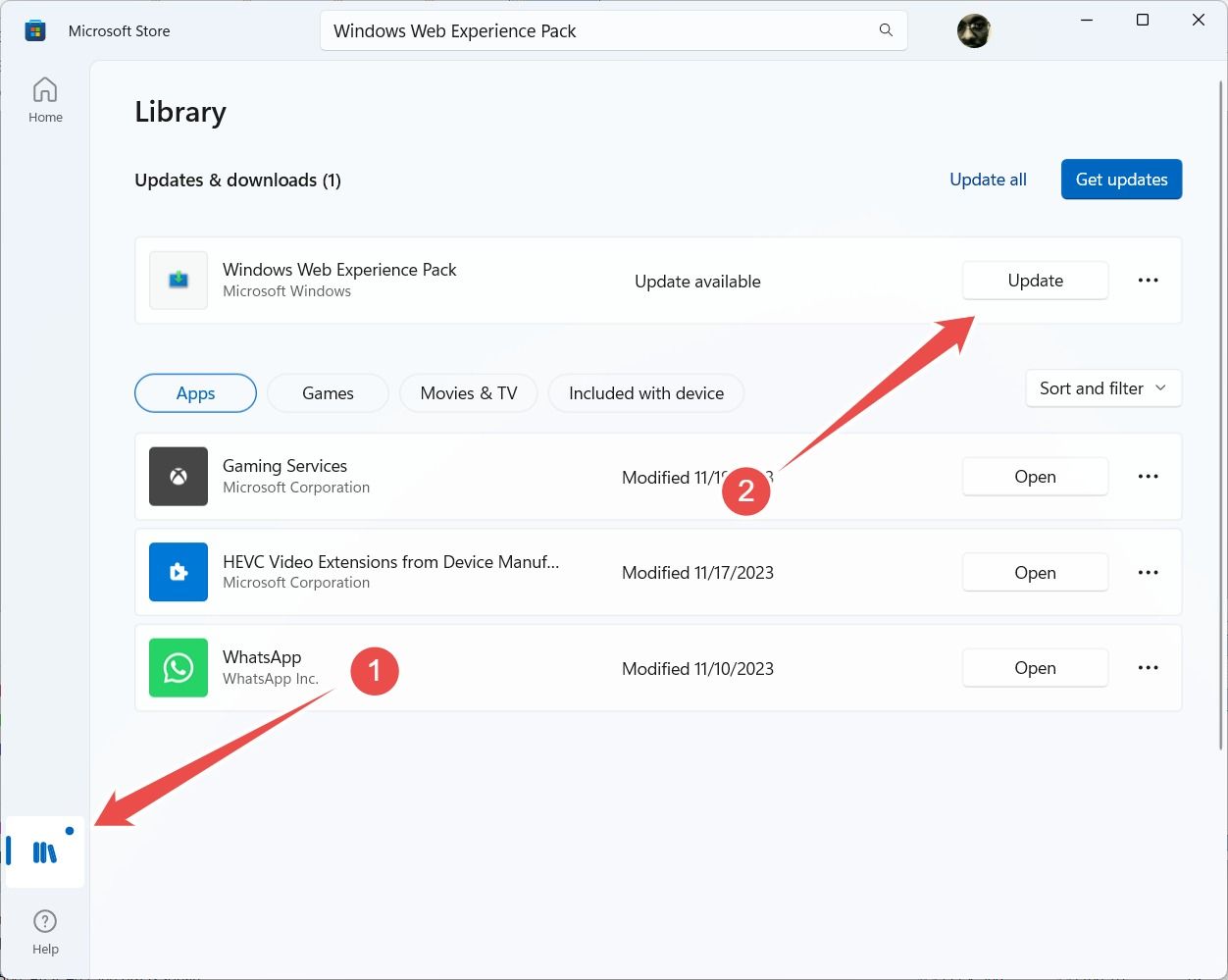Screen dimensions: 1228x980
Task: Click the WhatsApp title text
Action: click(262, 657)
